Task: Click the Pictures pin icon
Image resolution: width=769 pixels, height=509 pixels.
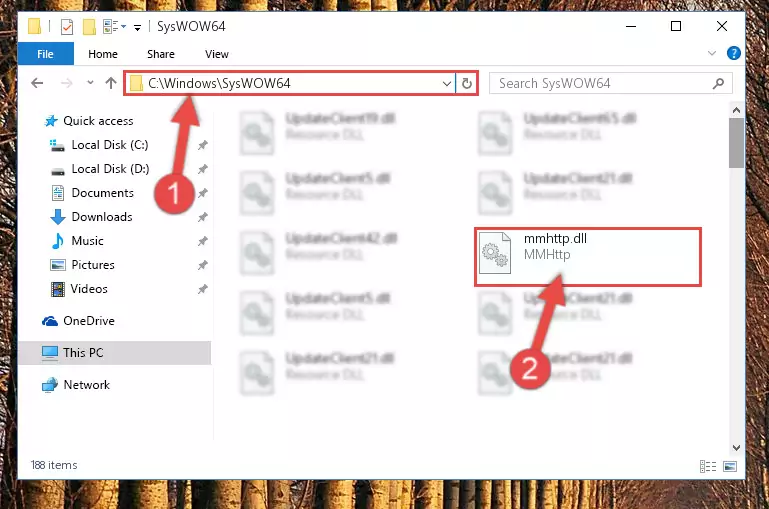Action: [x=203, y=265]
